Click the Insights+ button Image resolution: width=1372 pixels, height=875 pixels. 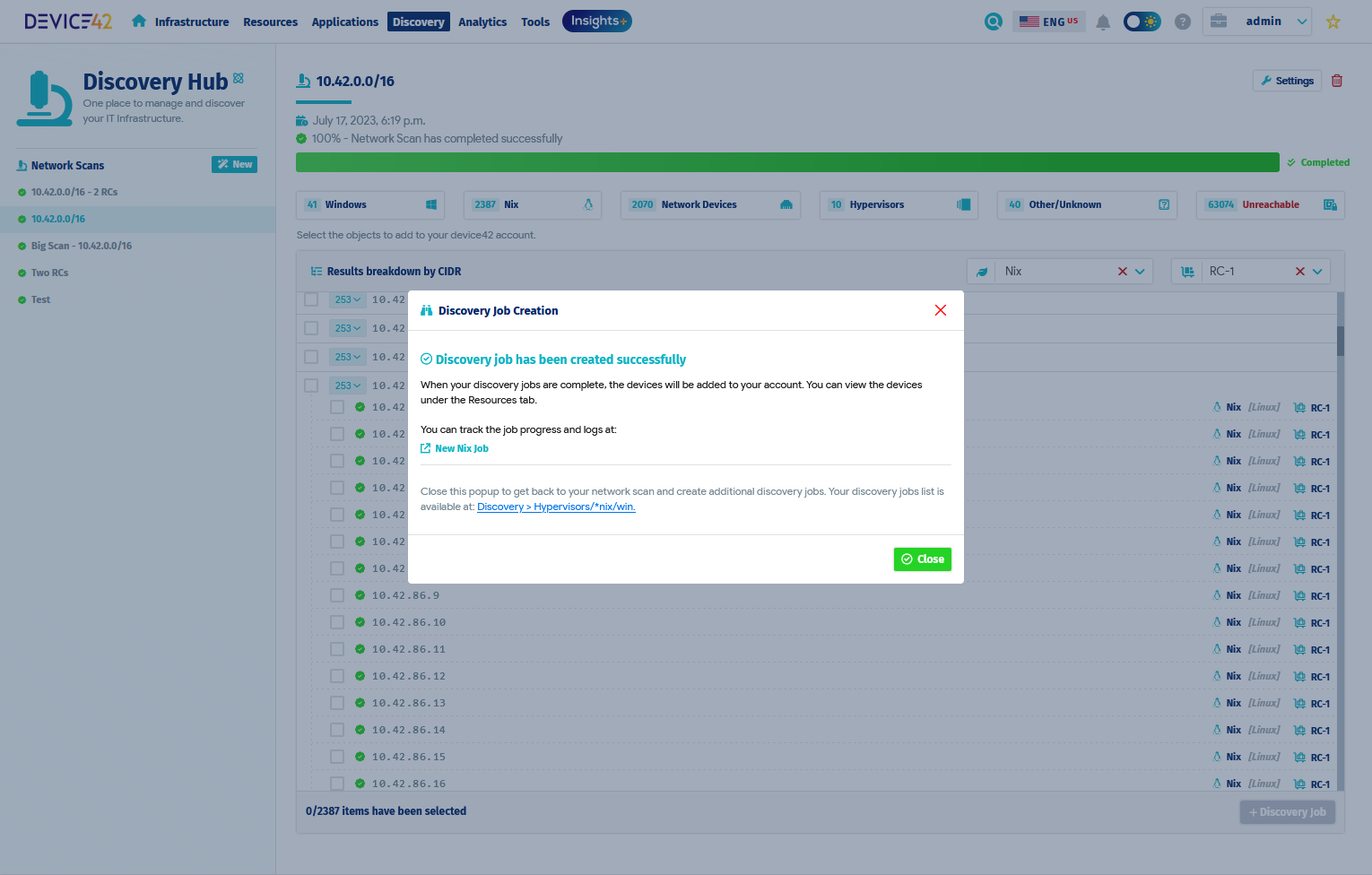pos(597,21)
